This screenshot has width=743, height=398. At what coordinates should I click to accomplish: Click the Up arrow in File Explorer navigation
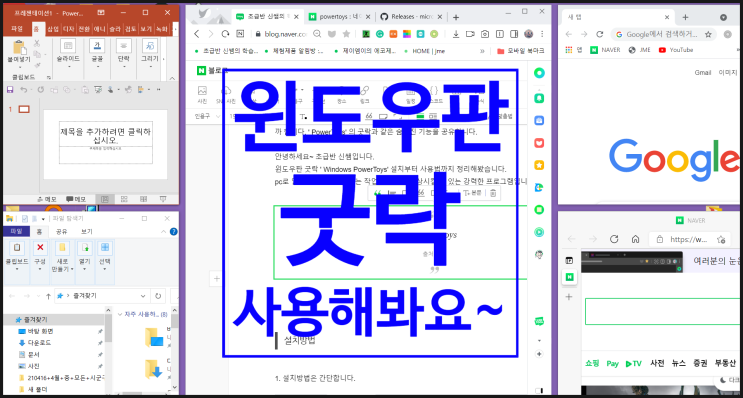tap(48, 296)
